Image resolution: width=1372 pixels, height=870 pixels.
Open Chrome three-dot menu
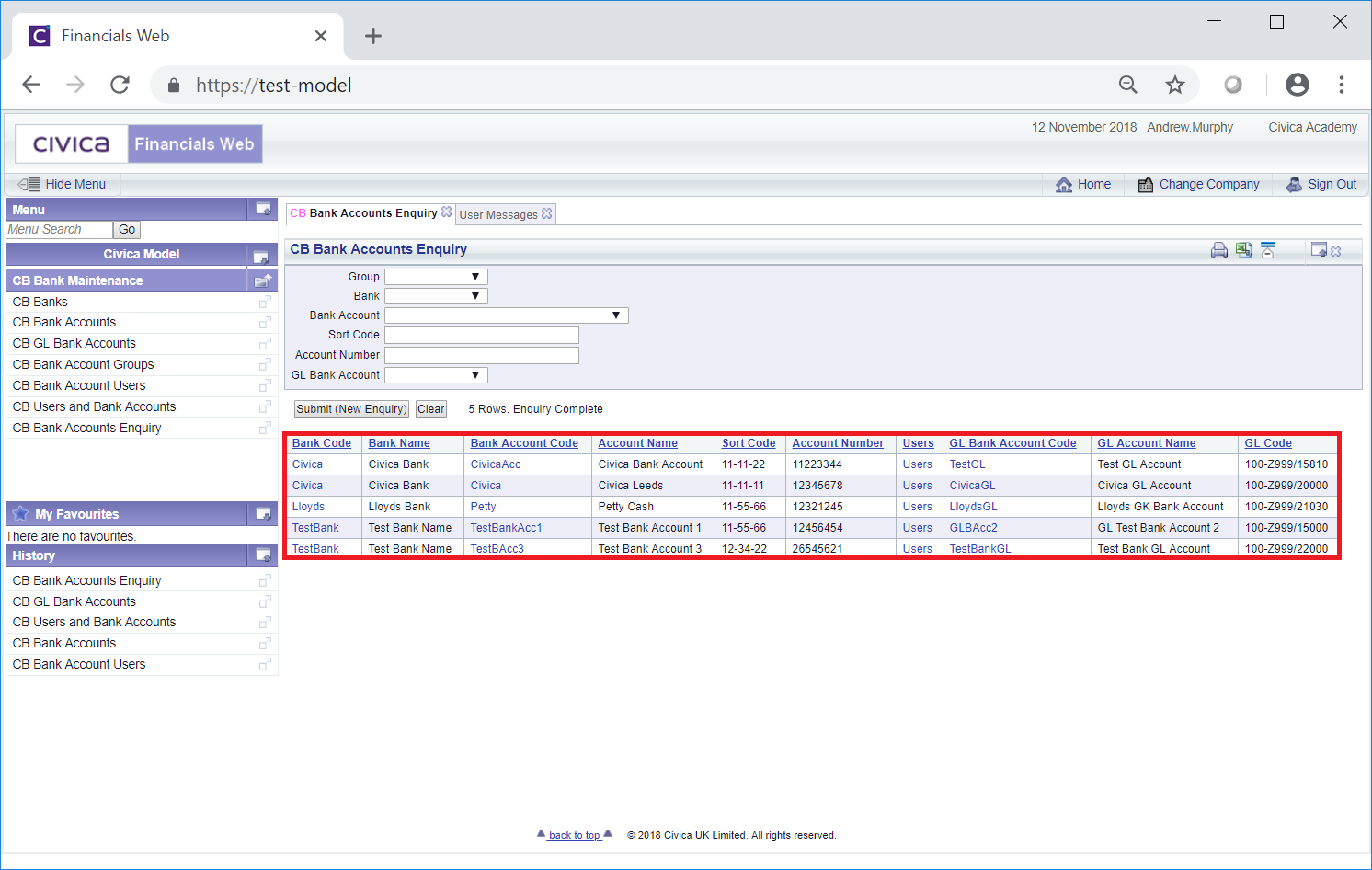1342,85
